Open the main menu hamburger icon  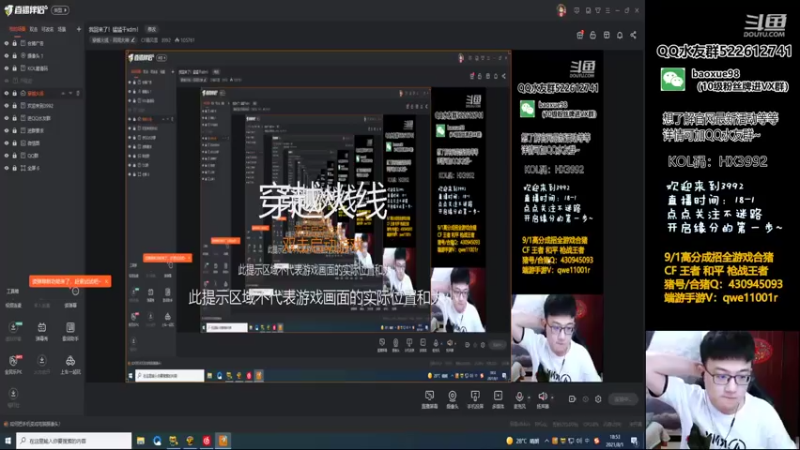[607, 10]
